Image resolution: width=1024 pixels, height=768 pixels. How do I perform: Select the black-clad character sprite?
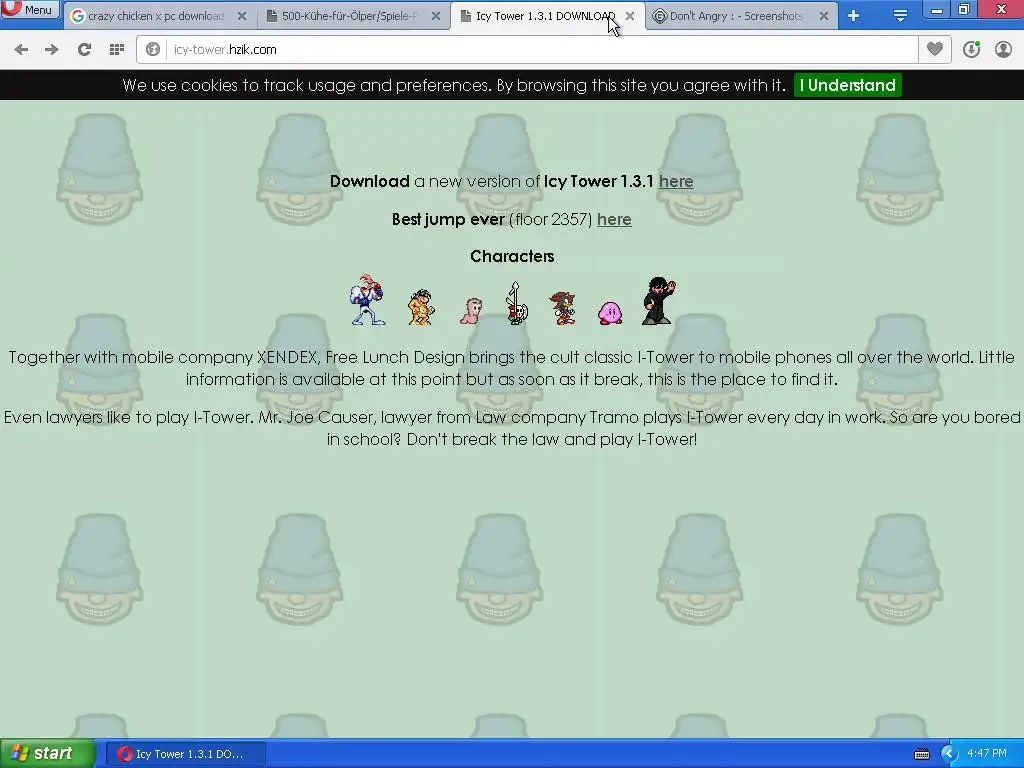pos(658,301)
